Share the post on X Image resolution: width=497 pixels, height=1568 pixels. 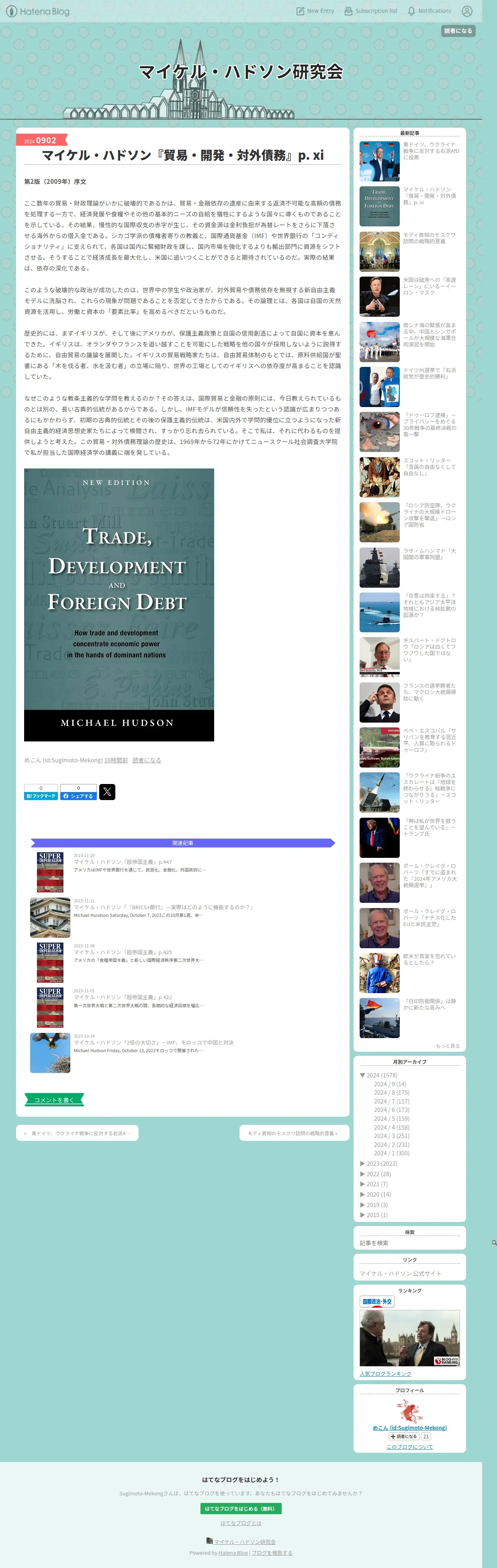(x=107, y=792)
